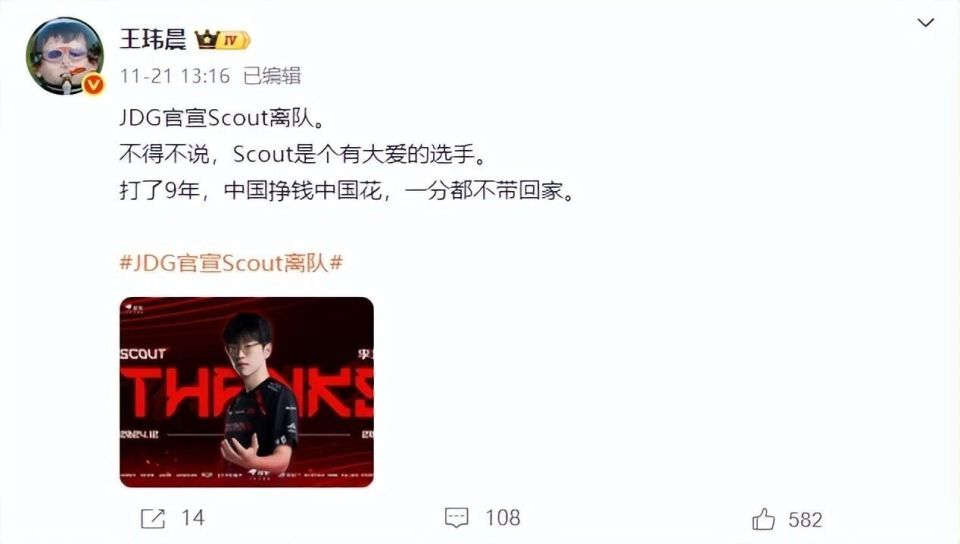Click the text line JDG官宣Scout离队。
Image resolution: width=960 pixels, height=544 pixels.
[x=222, y=117]
